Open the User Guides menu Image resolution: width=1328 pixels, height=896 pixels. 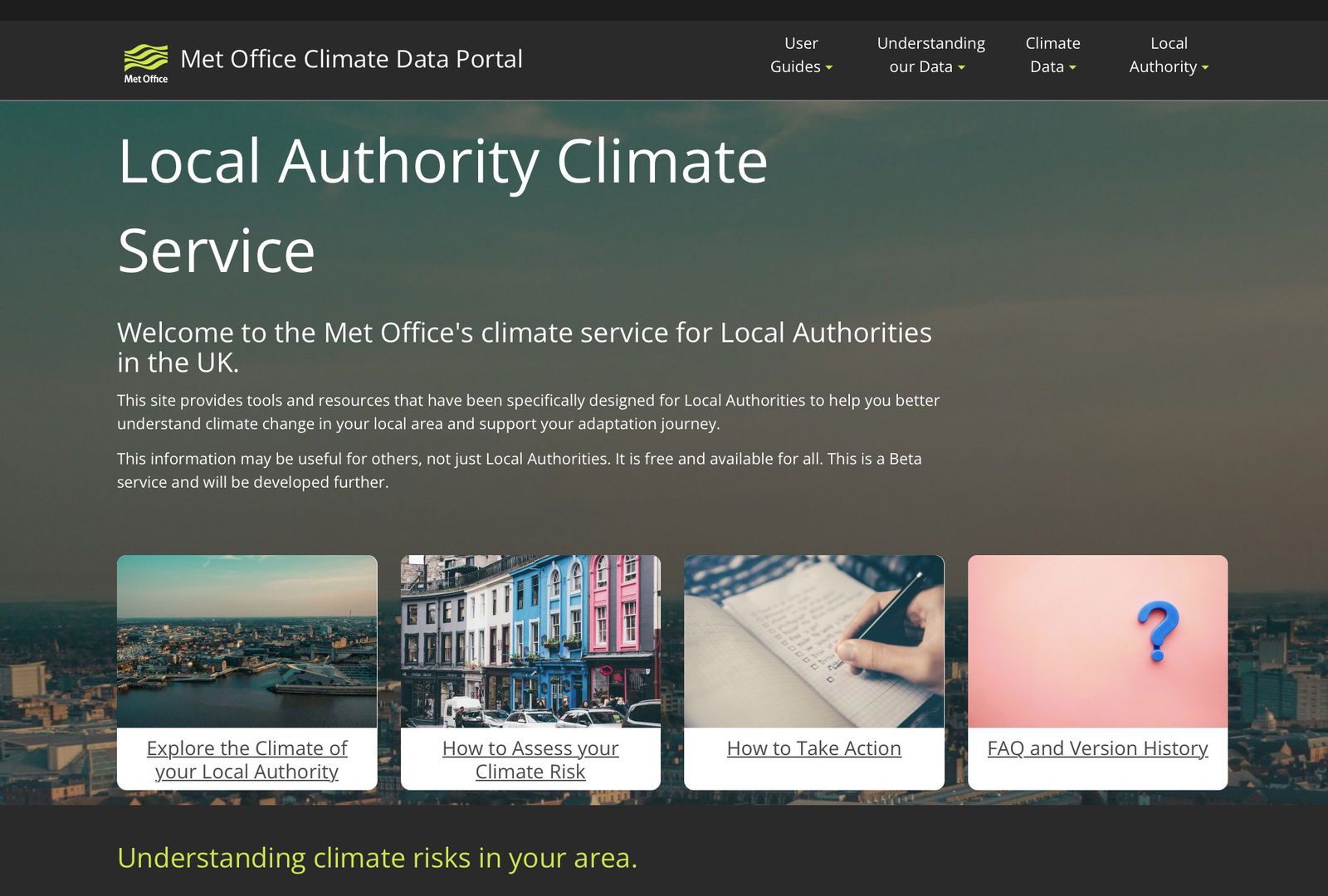point(799,55)
